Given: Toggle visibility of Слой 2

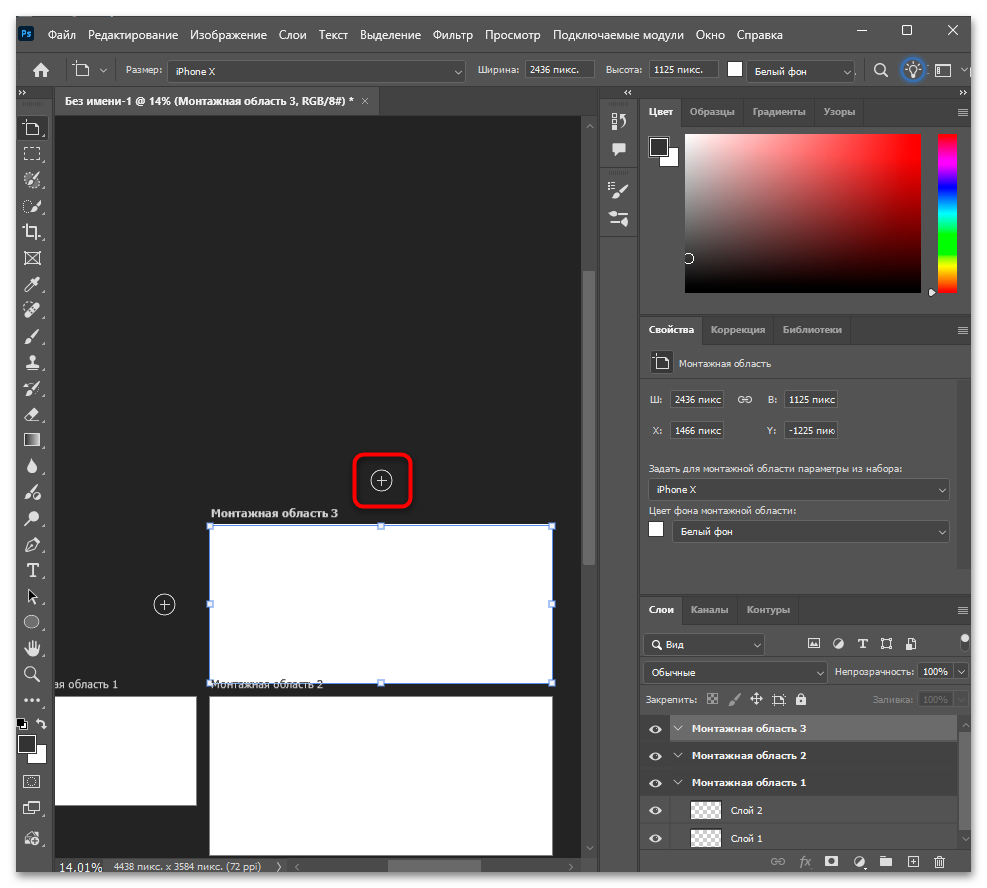Looking at the screenshot, I should (x=656, y=811).
